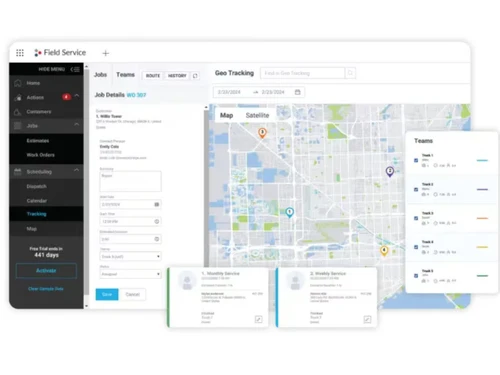Click the Geo Tracking search magnifier icon
Screen dimensions: 500x375
point(350,73)
